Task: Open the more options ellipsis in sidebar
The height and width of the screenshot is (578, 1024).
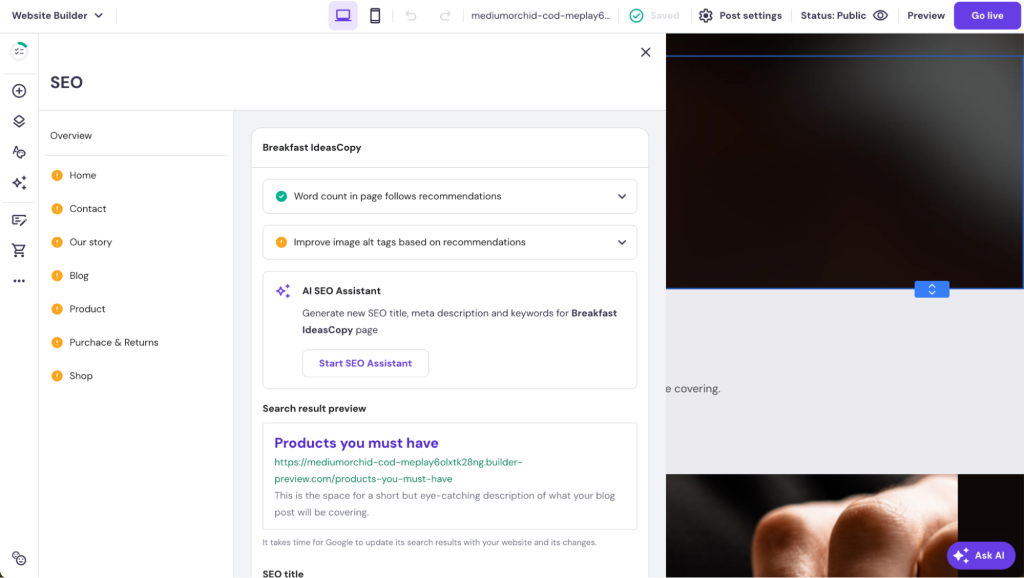Action: 18,281
